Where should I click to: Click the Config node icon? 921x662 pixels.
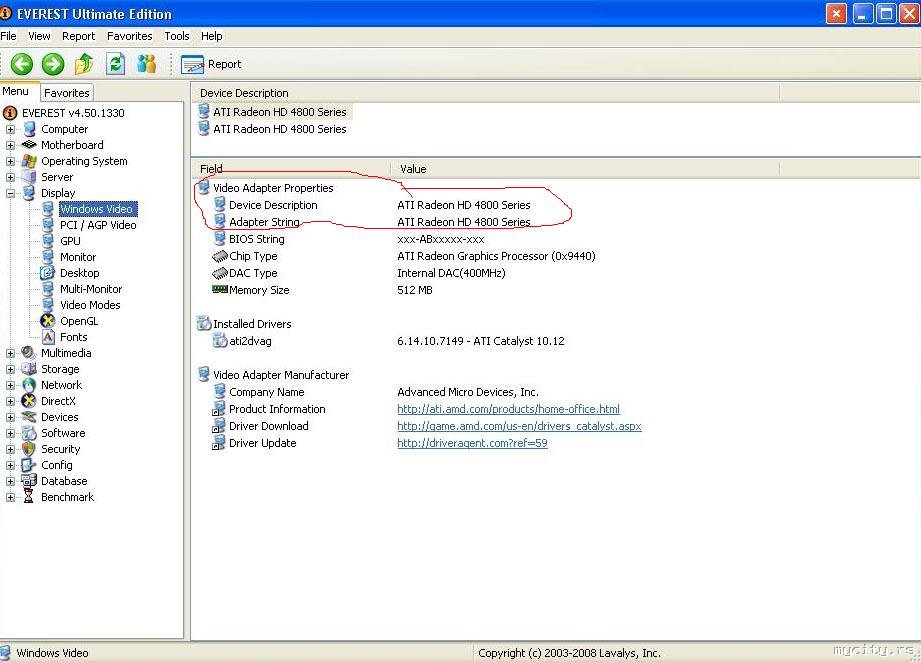pos(29,465)
